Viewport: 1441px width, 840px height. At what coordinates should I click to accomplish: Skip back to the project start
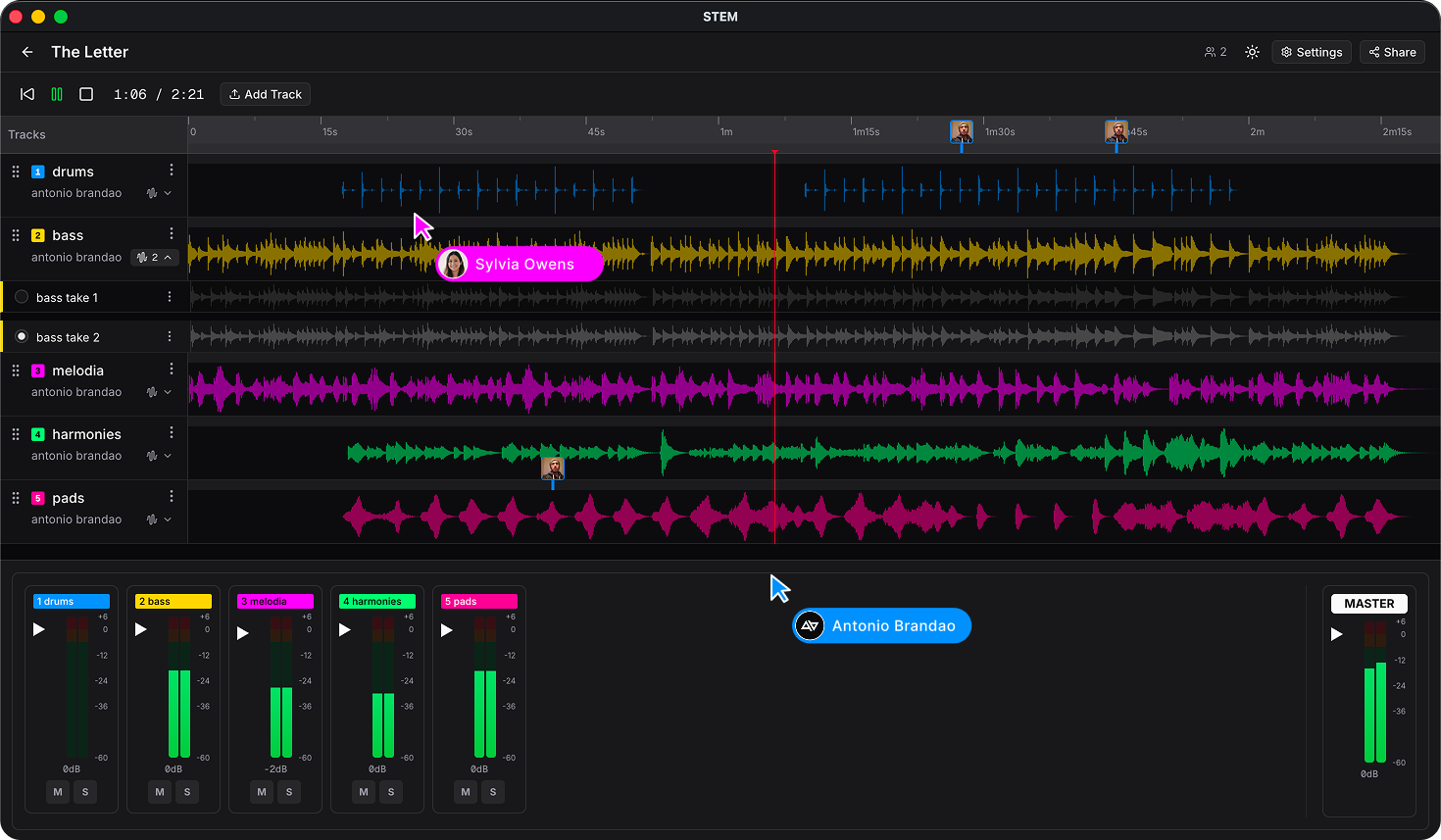26,93
